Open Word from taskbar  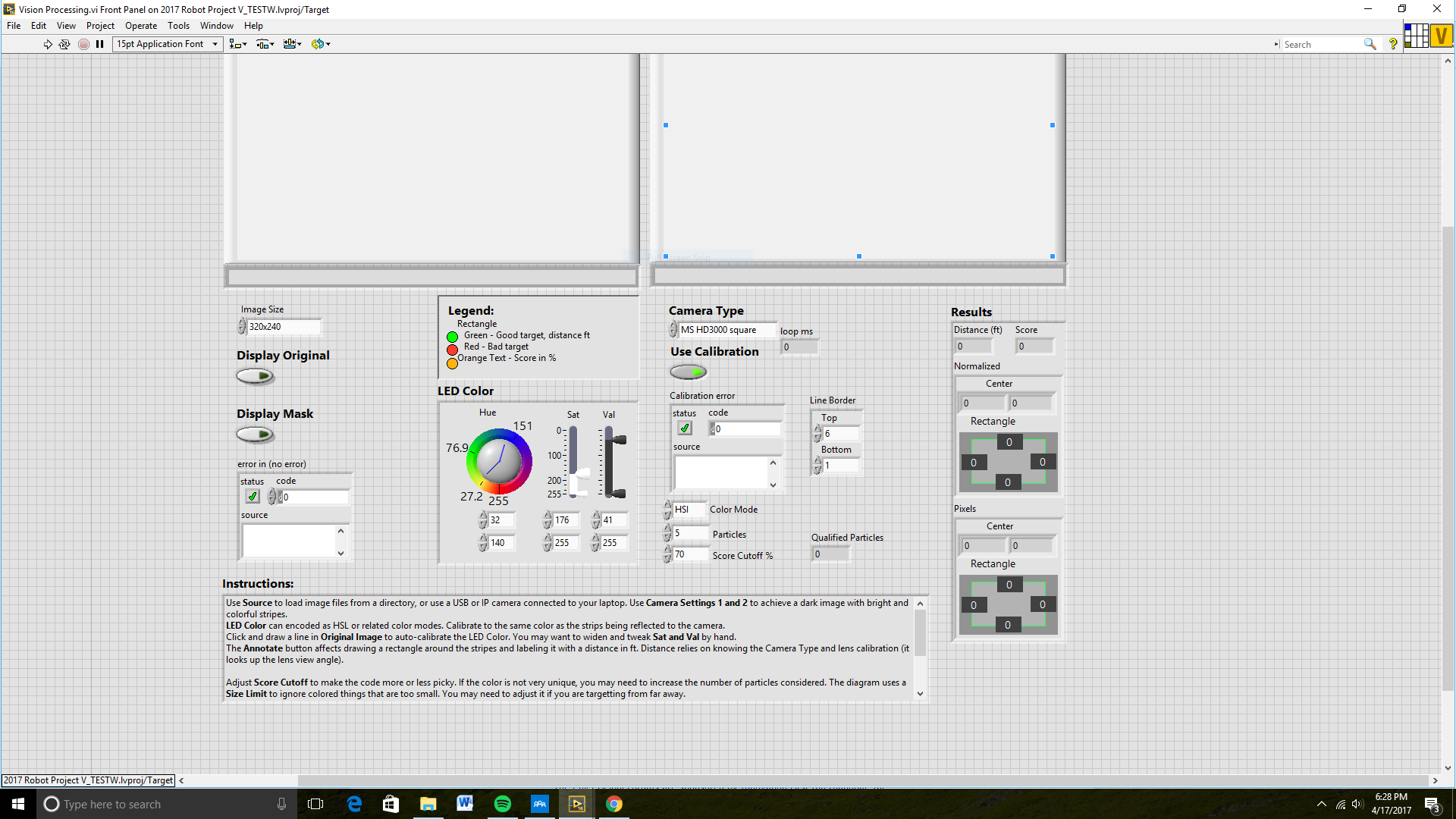[465, 804]
